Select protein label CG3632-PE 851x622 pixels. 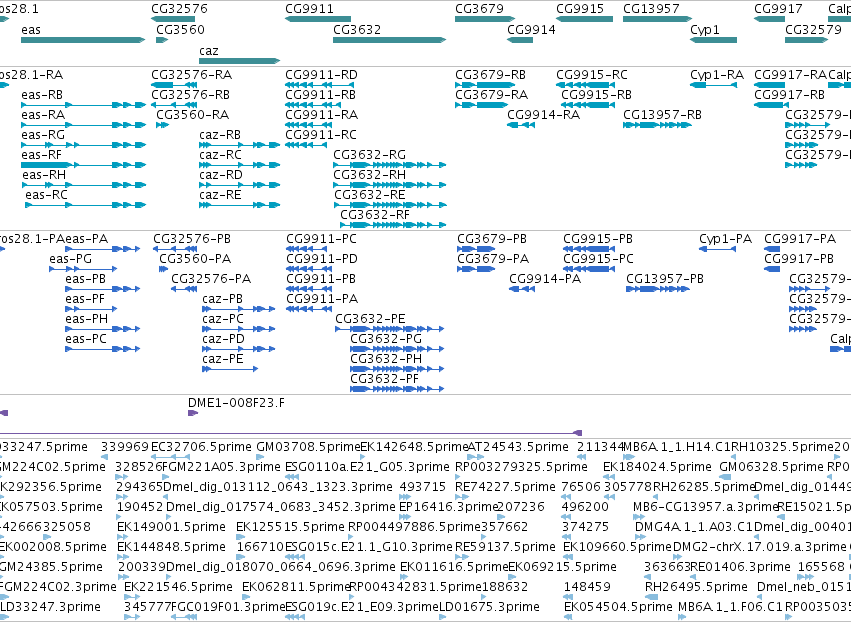(370, 319)
